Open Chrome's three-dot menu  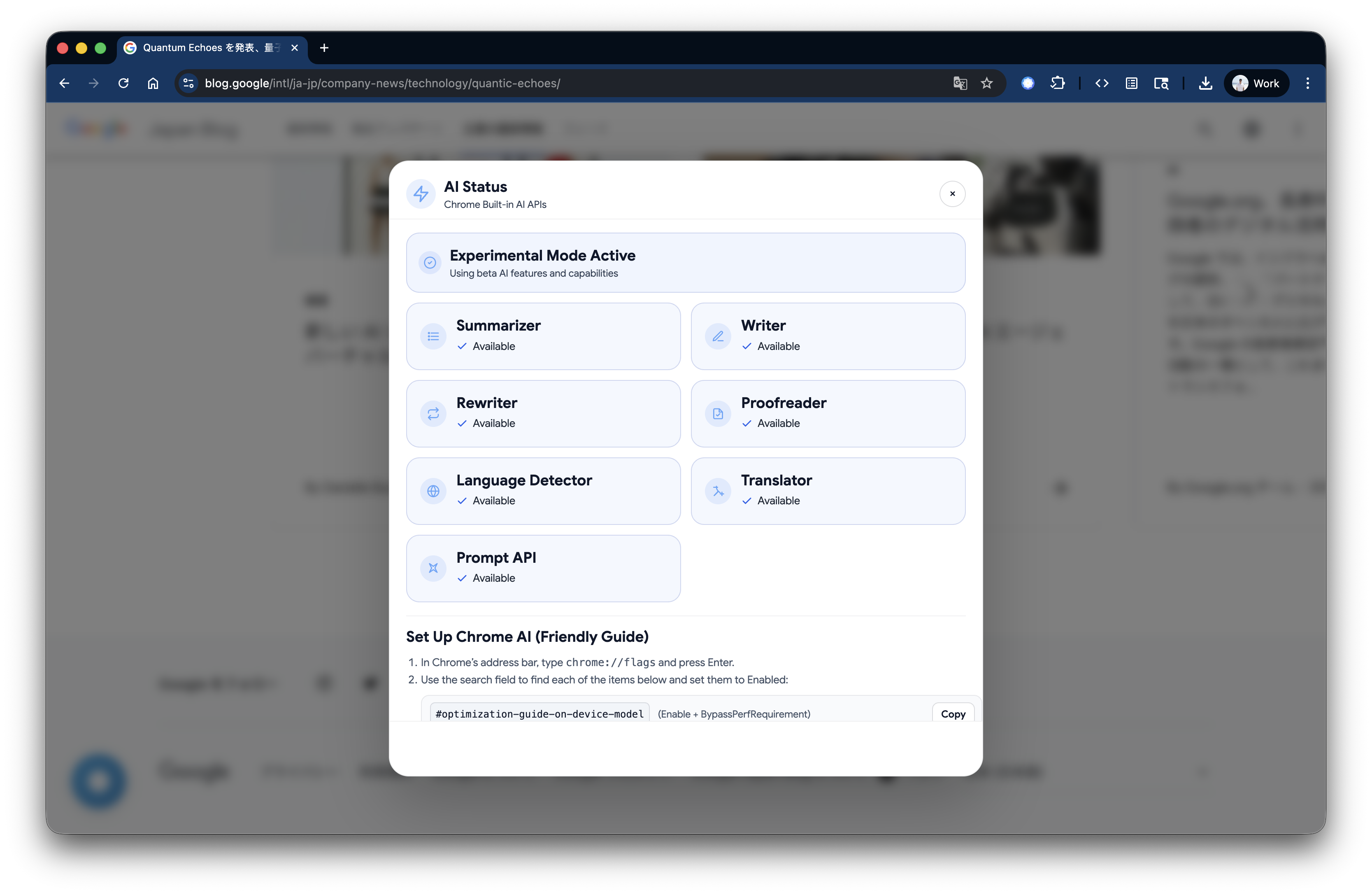coord(1307,83)
